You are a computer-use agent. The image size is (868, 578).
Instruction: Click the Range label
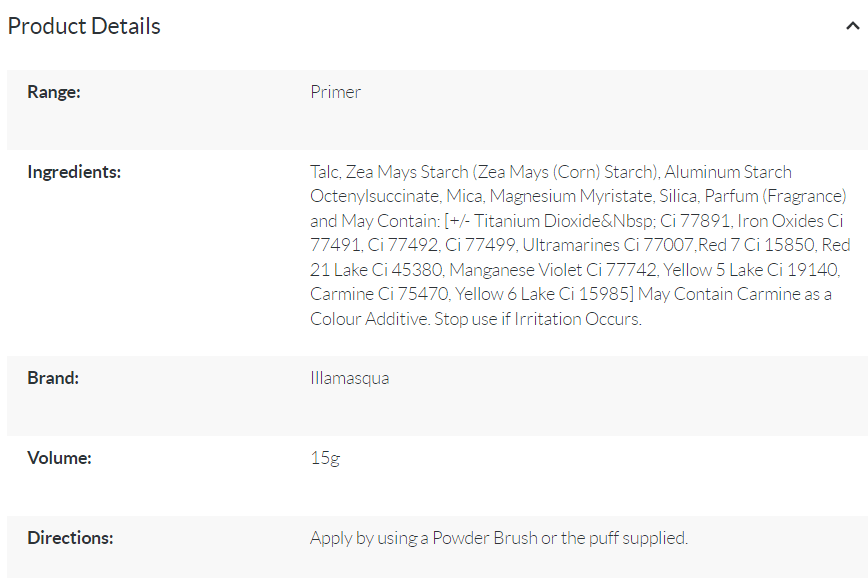[54, 92]
